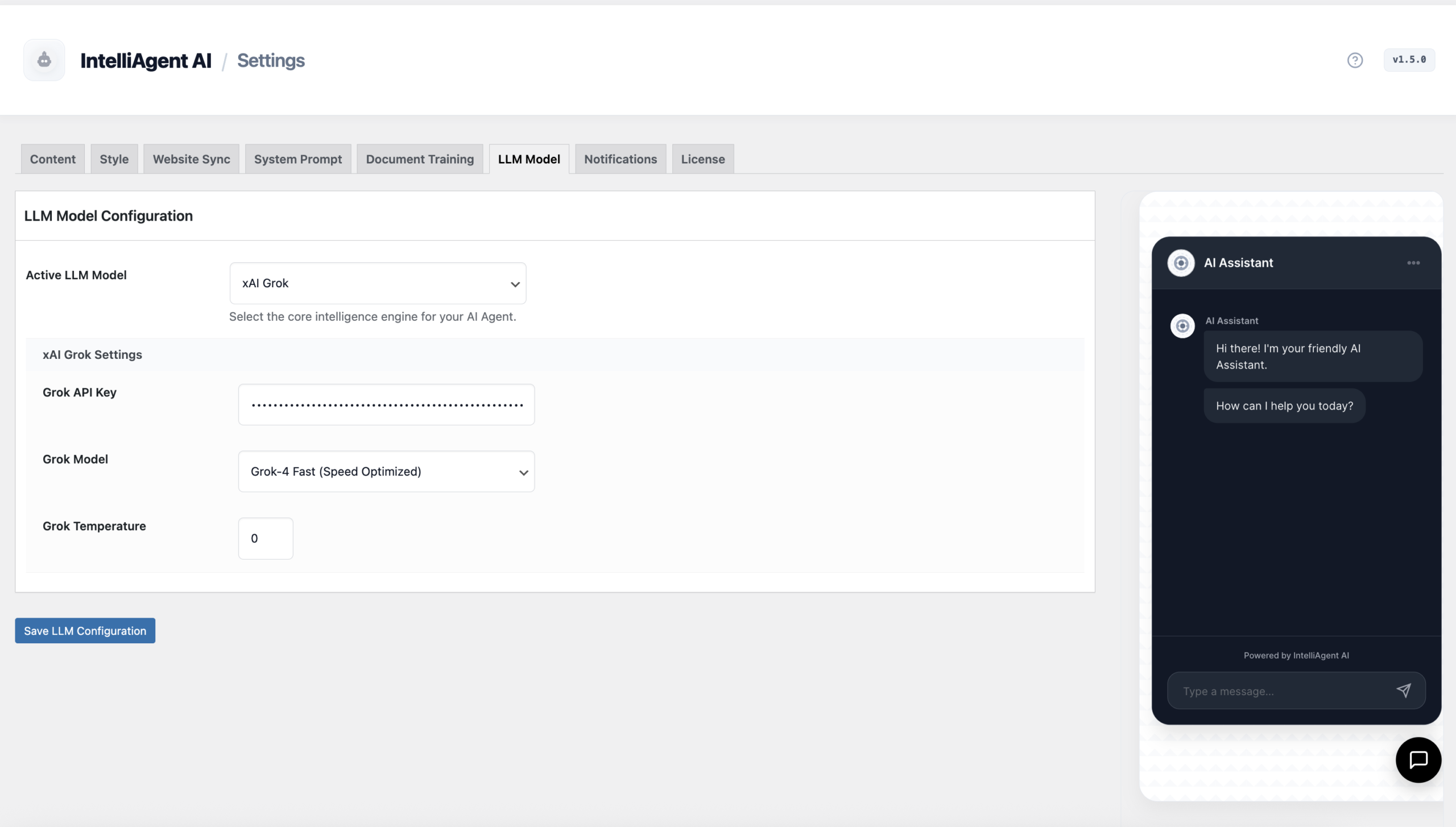1456x827 pixels.
Task: Focus the Grok Temperature number field
Action: (266, 539)
